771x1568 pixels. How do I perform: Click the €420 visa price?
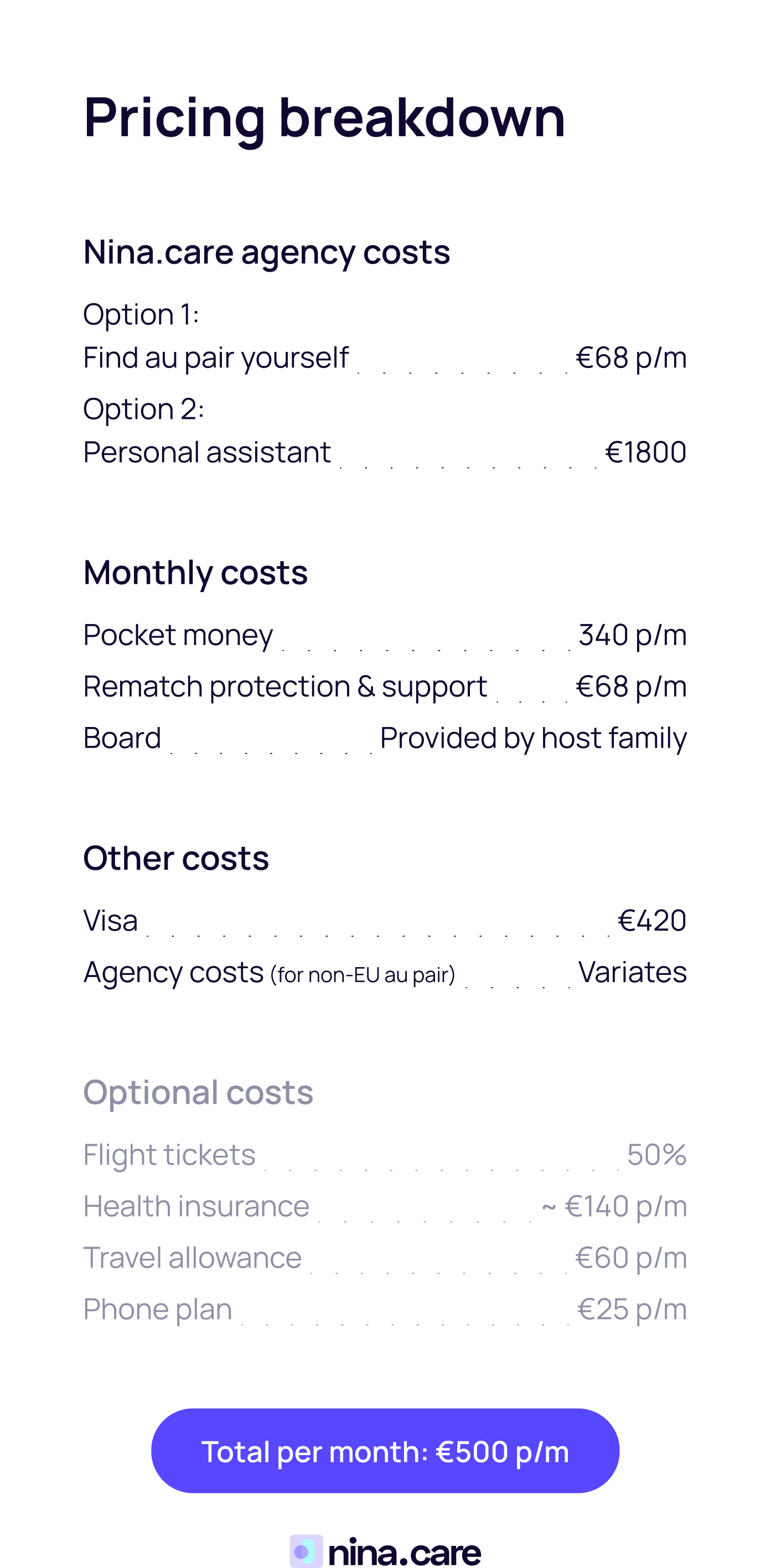(x=651, y=920)
